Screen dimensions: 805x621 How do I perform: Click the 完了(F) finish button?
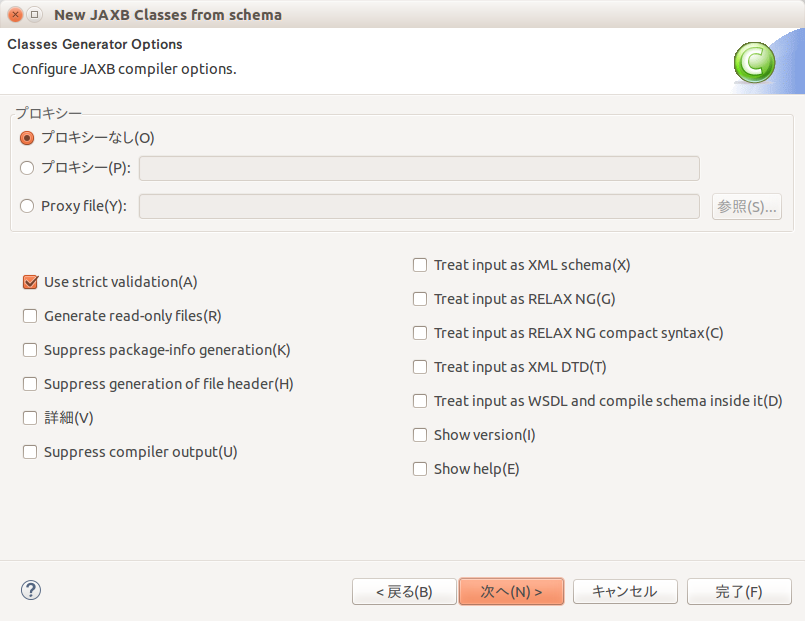tap(739, 592)
